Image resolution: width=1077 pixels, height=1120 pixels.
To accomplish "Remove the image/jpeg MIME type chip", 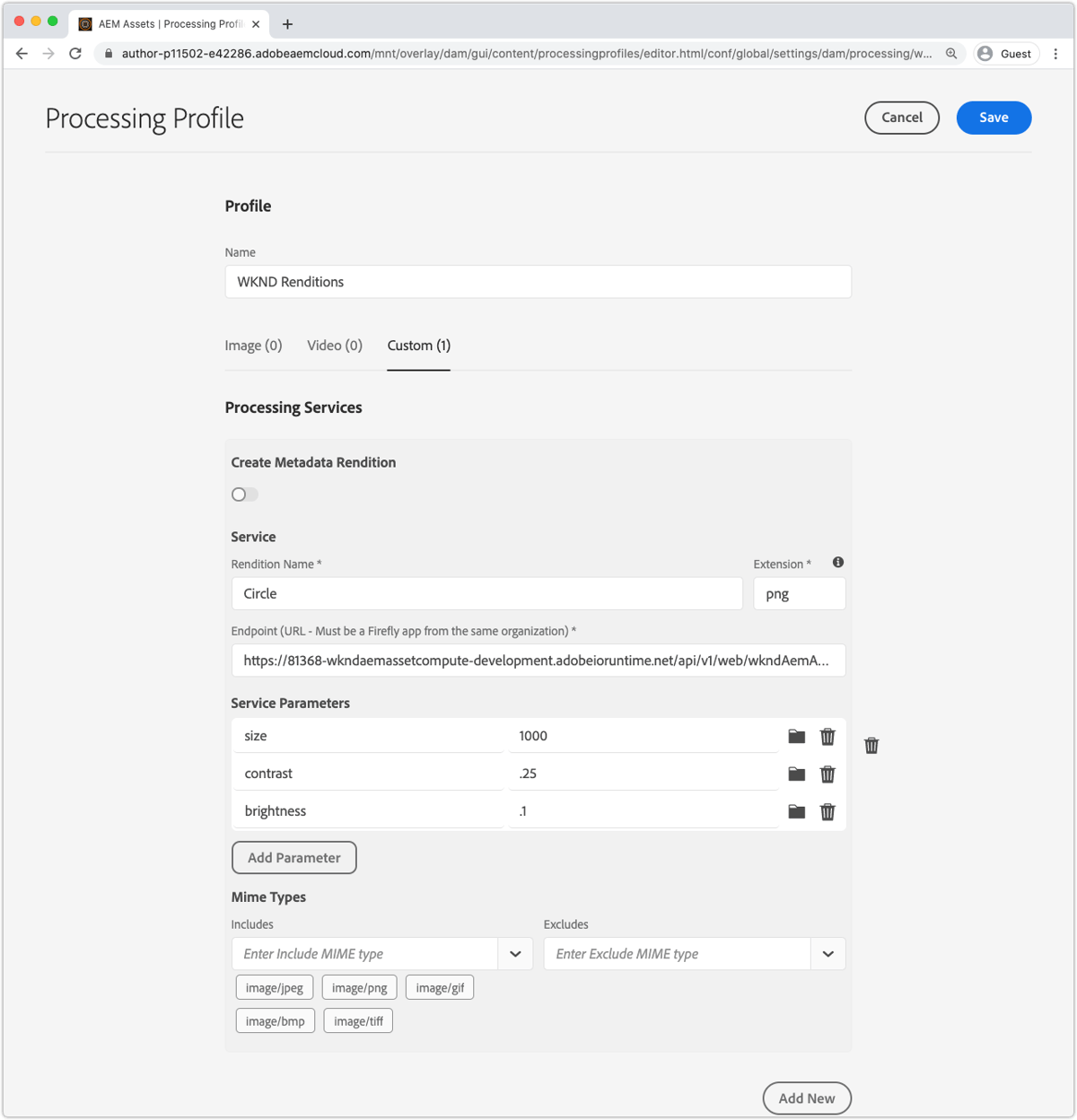I will coord(274,986).
